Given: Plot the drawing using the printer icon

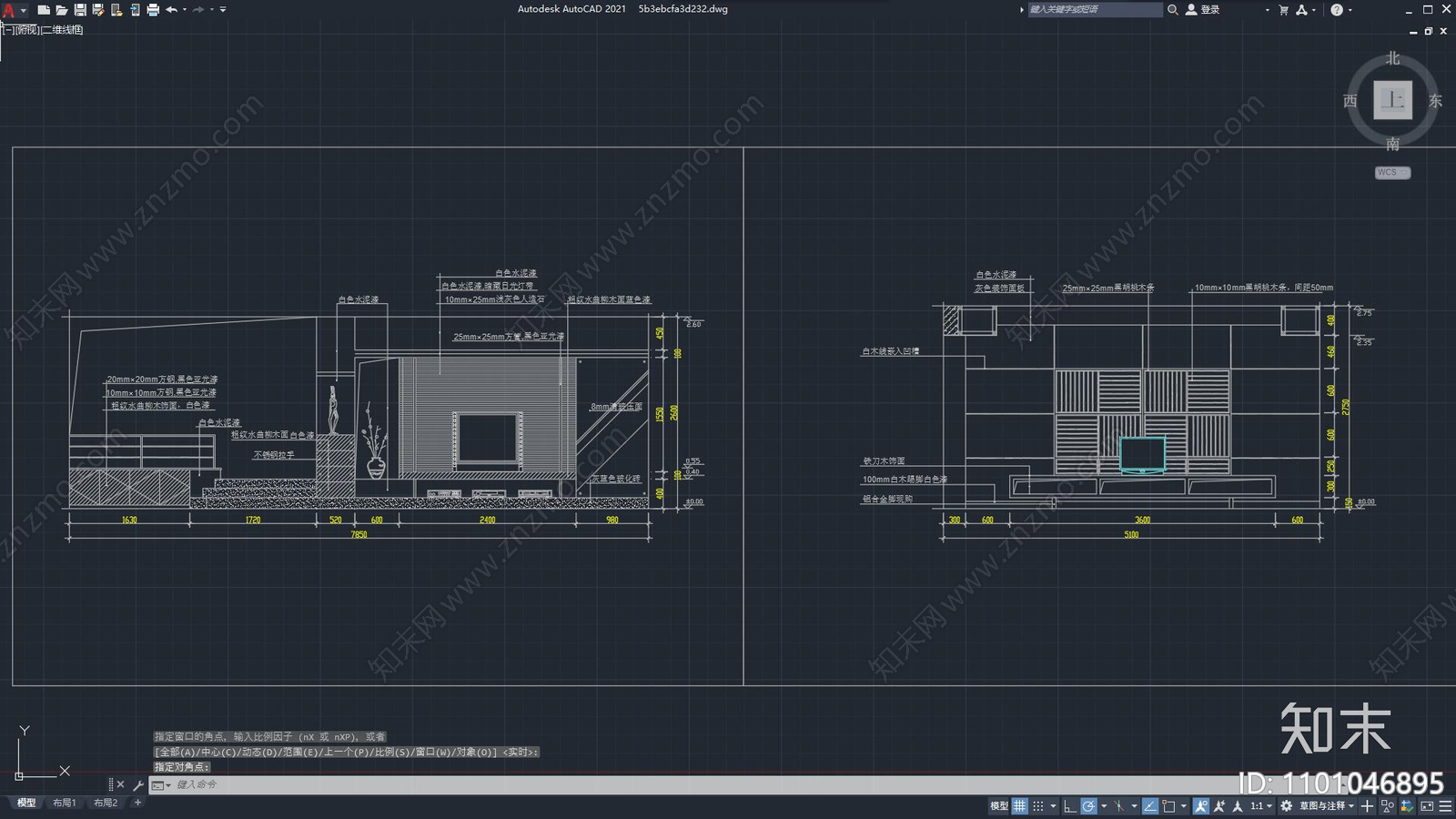Looking at the screenshot, I should pyautogui.click(x=153, y=10).
